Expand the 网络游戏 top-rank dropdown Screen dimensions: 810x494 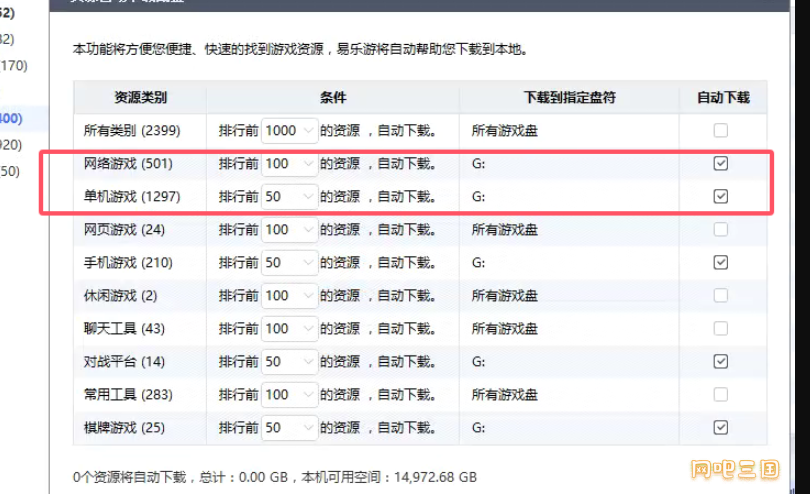289,163
